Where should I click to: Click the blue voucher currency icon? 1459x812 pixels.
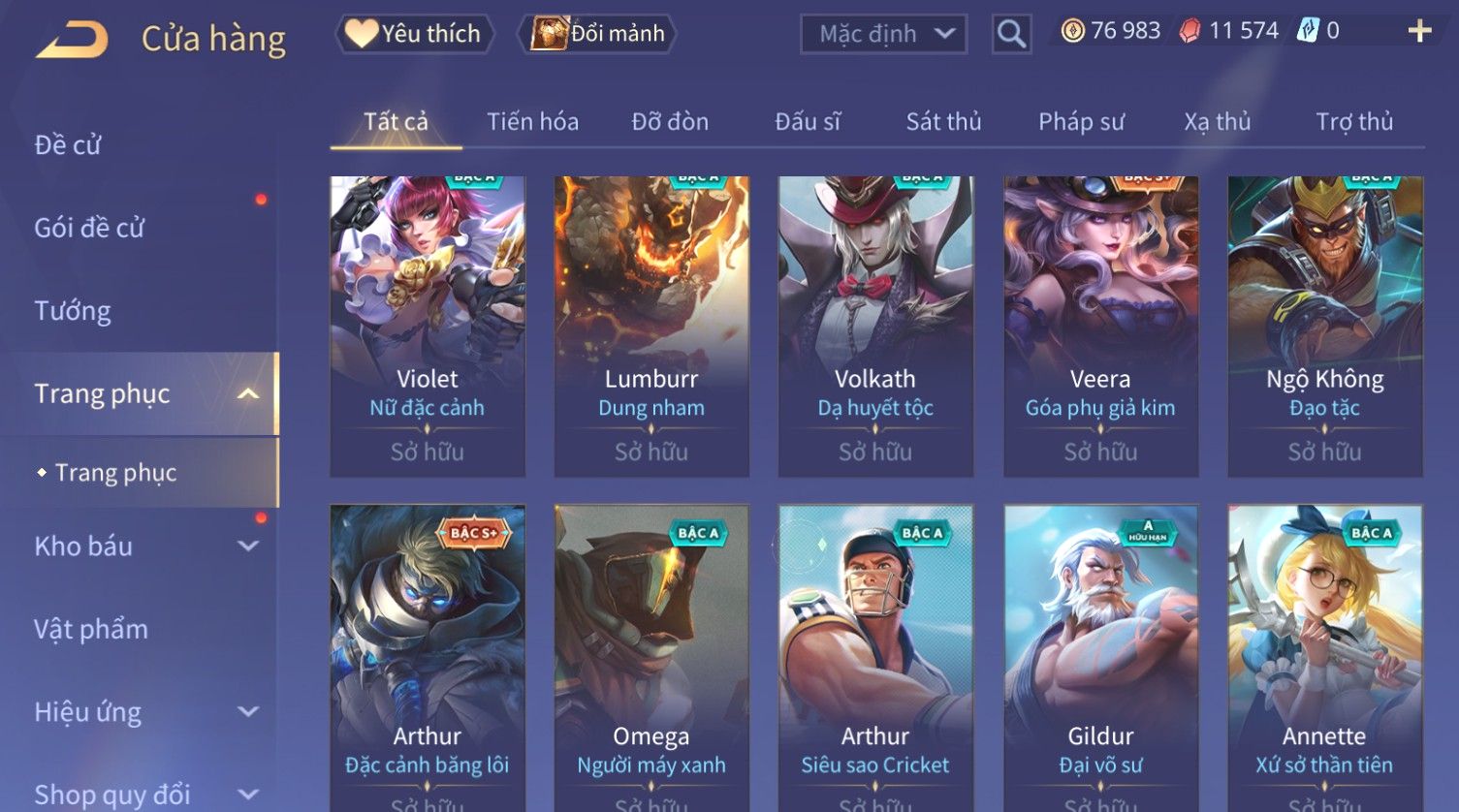tap(1309, 31)
